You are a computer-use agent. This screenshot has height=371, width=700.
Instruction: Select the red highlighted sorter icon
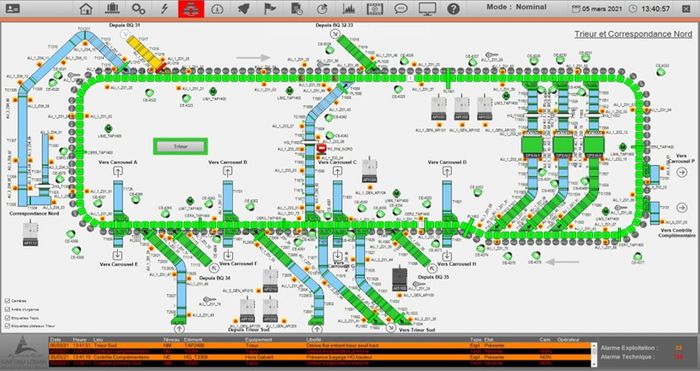tap(191, 8)
